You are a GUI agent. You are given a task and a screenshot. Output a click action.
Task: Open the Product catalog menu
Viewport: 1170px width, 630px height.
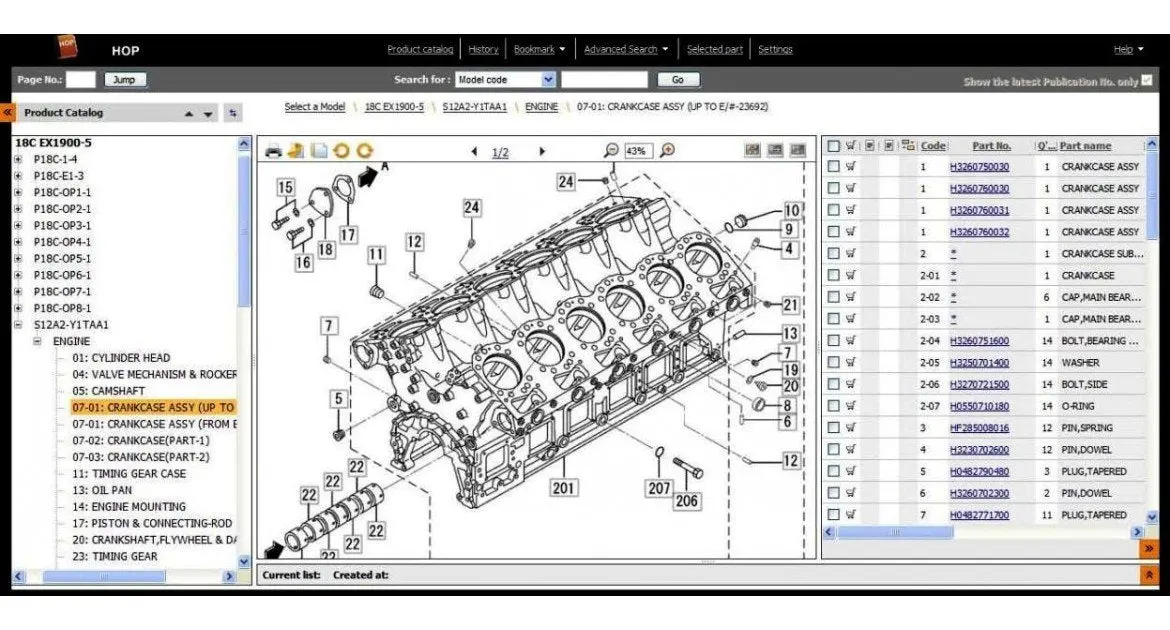(x=420, y=49)
